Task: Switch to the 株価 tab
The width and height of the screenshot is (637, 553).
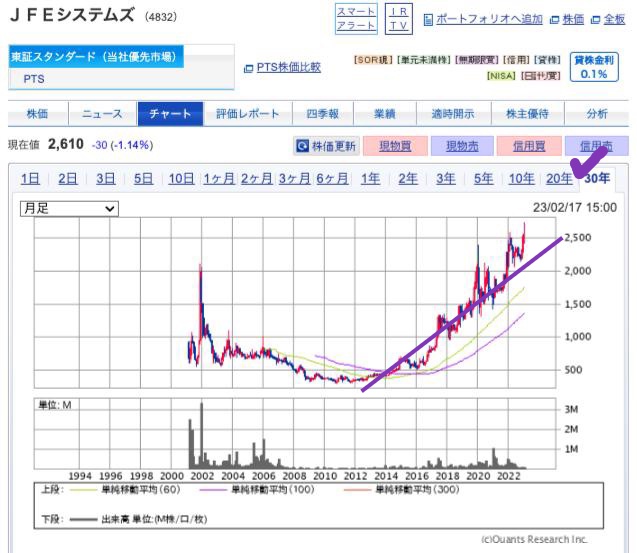Action: point(37,114)
